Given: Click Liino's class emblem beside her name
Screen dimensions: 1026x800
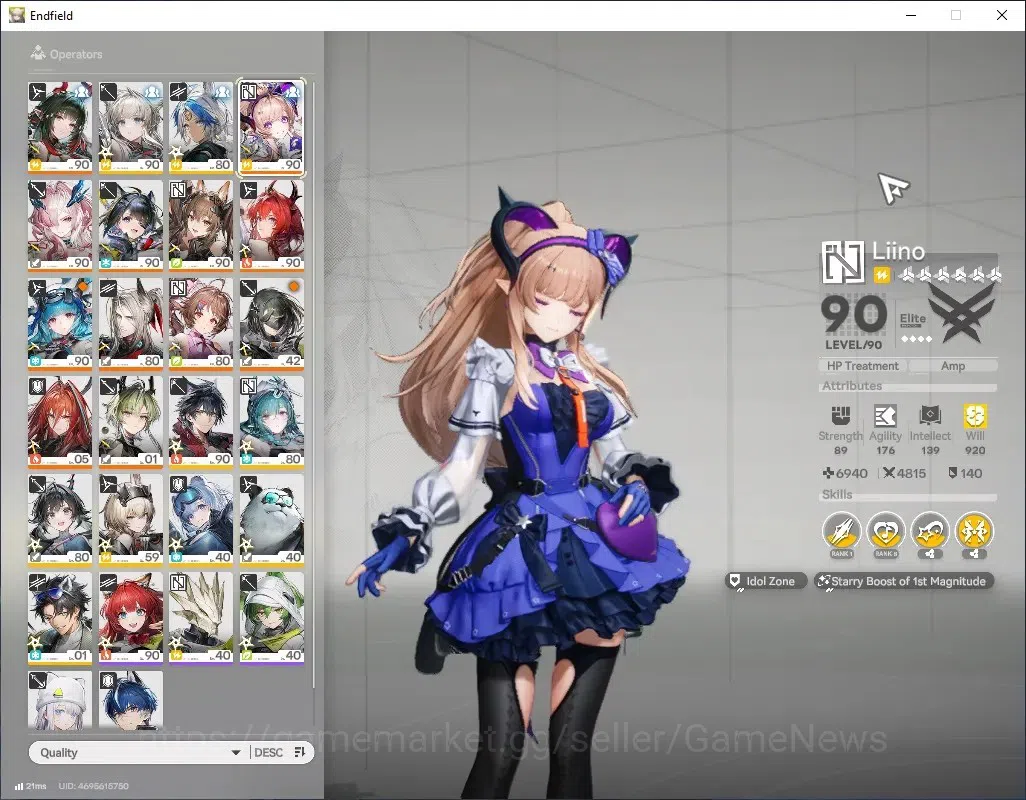Looking at the screenshot, I should 842,262.
